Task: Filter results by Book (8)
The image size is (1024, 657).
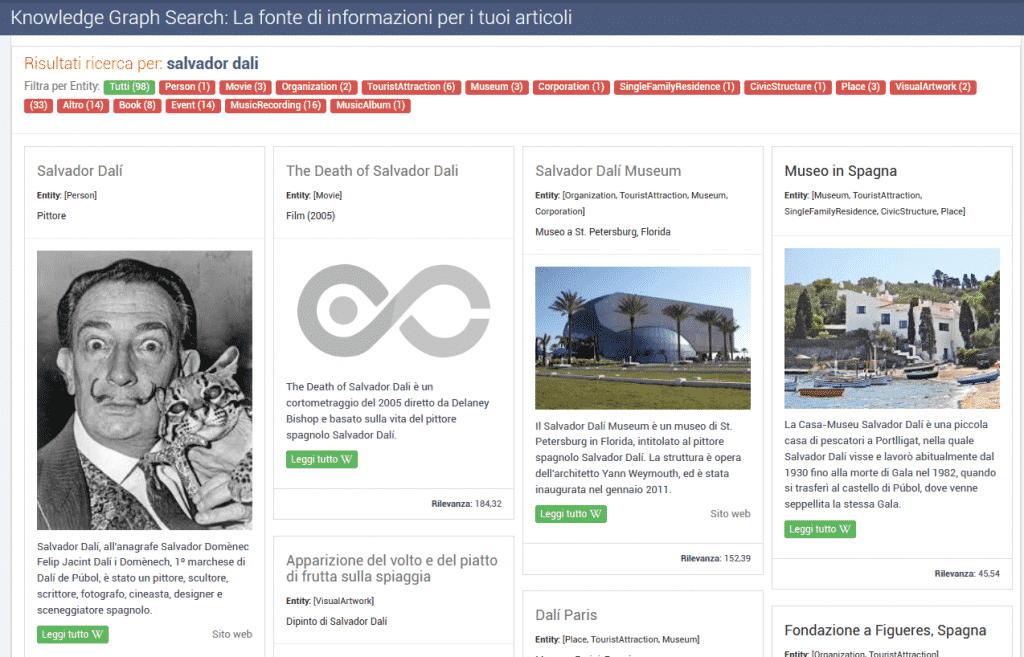Action: tap(137, 105)
